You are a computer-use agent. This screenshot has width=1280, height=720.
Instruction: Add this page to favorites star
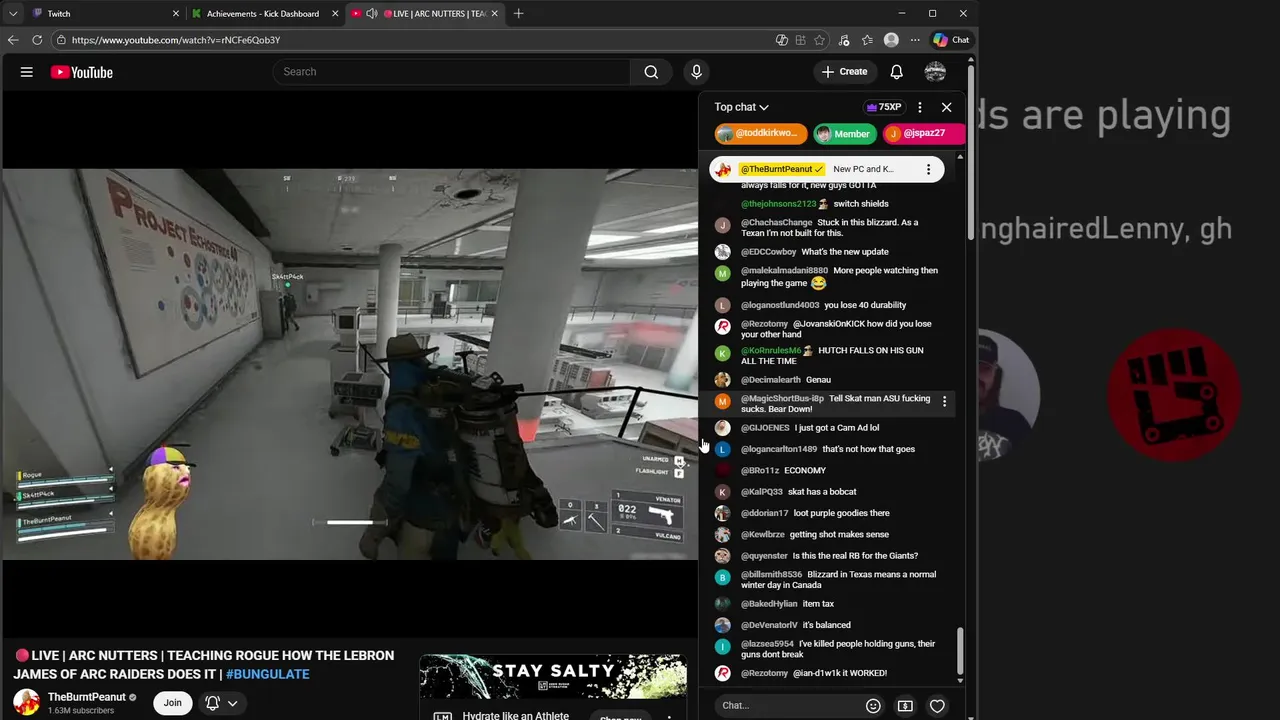(x=820, y=40)
